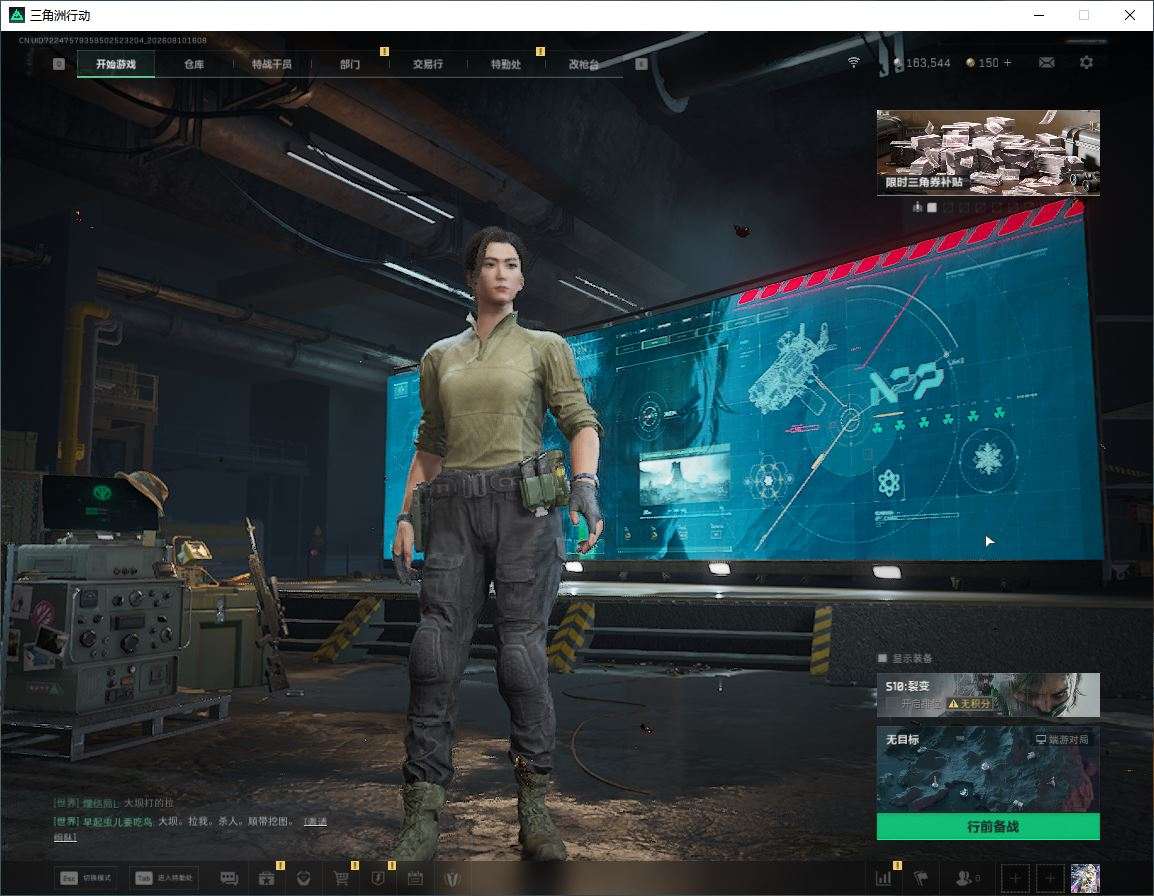Click the second empty teammate plus slot
Image resolution: width=1154 pixels, height=896 pixels.
(x=1050, y=878)
